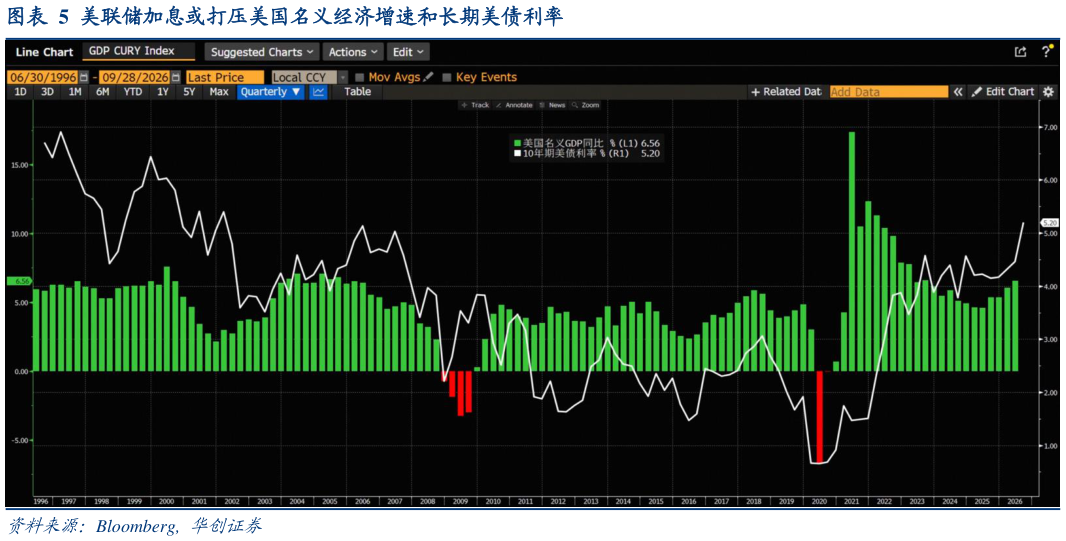The width and height of the screenshot is (1066, 541).
Task: Toggle the Mov Avgs checkbox
Action: pos(360,77)
